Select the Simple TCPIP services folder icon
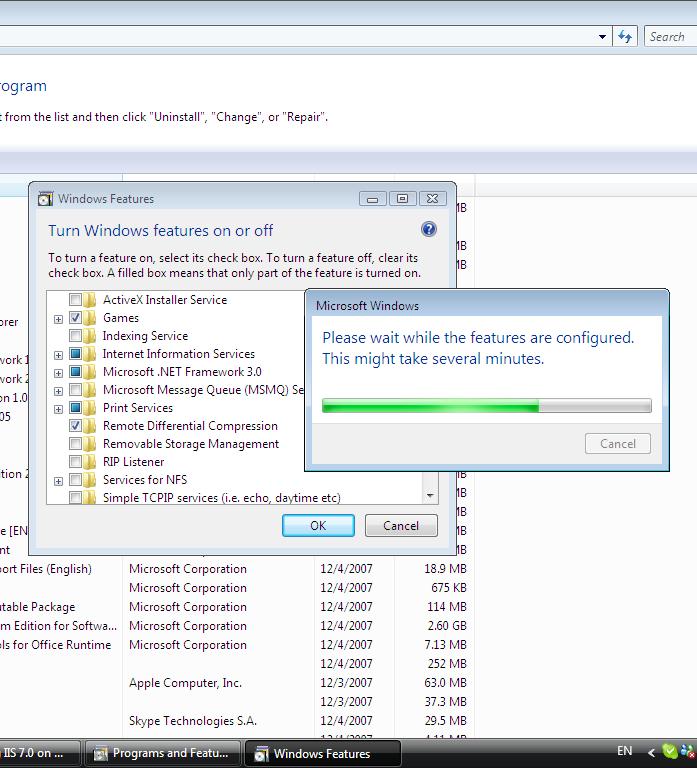The image size is (697, 768). coord(89,498)
